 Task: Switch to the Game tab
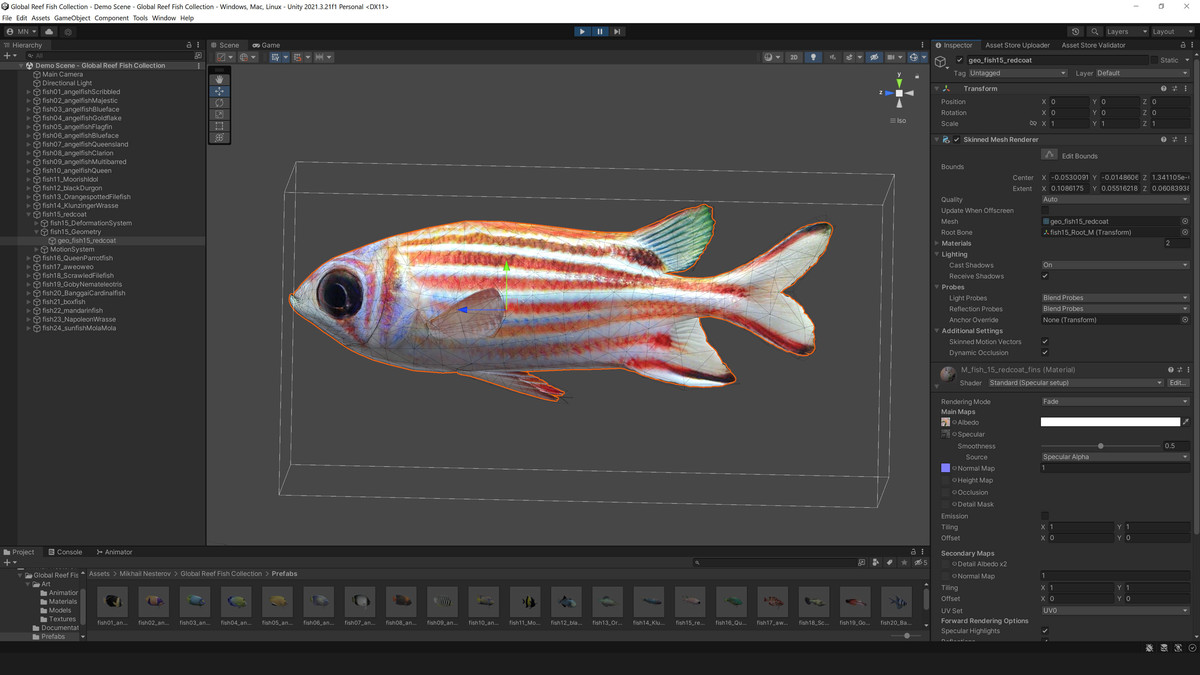266,44
